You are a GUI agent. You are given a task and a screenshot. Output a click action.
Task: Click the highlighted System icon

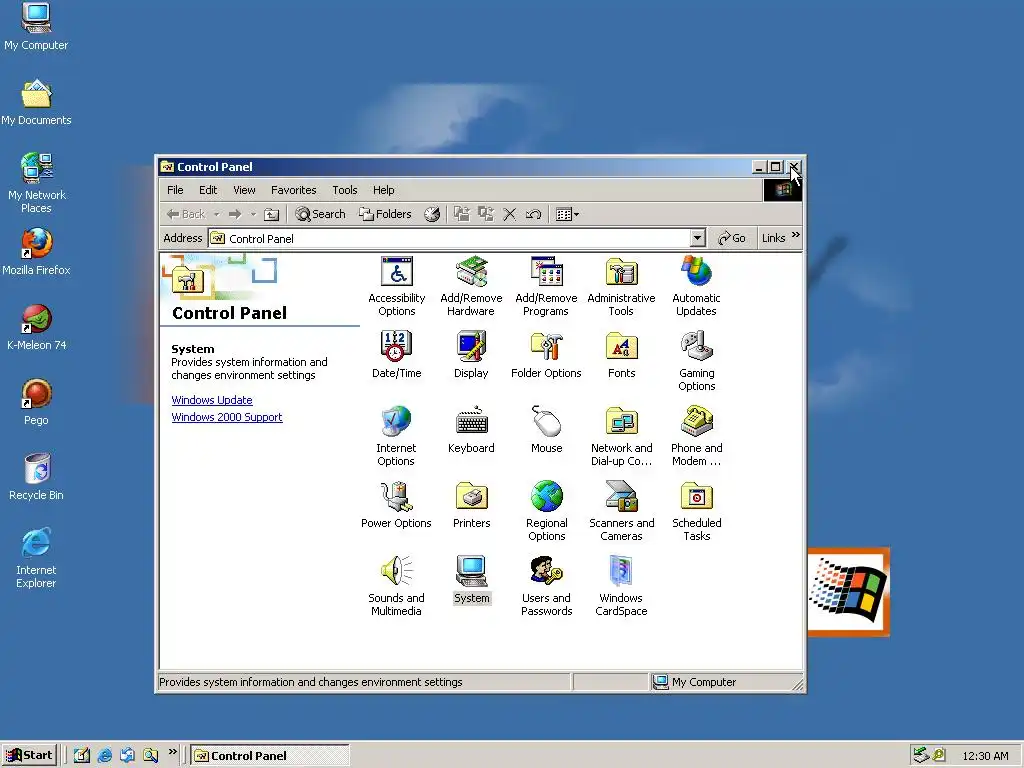click(x=472, y=580)
